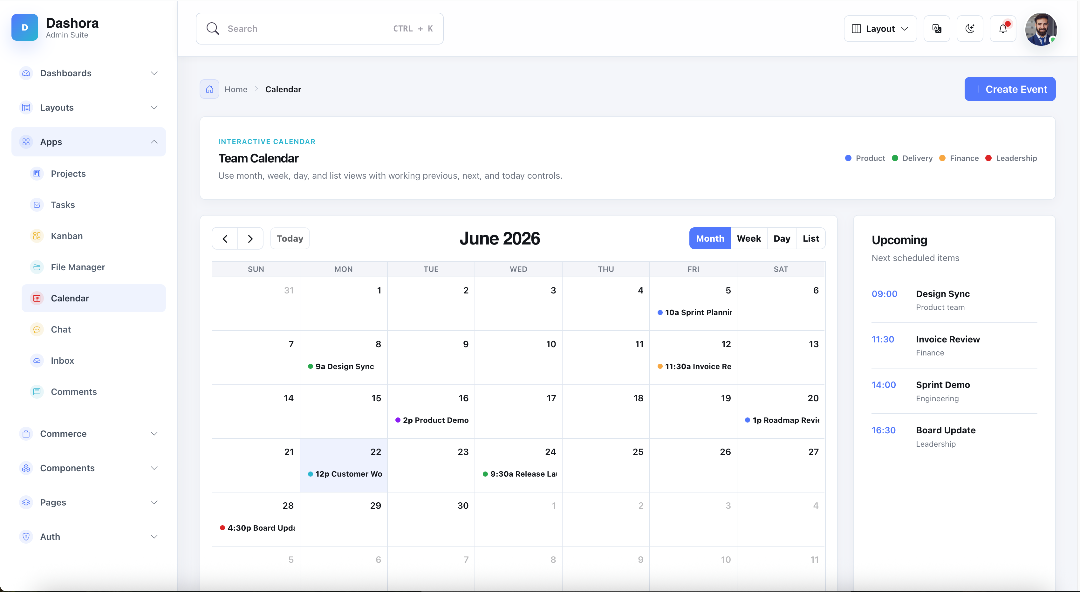Expand the Pages menu chevron
This screenshot has width=1080, height=592.
pos(154,502)
